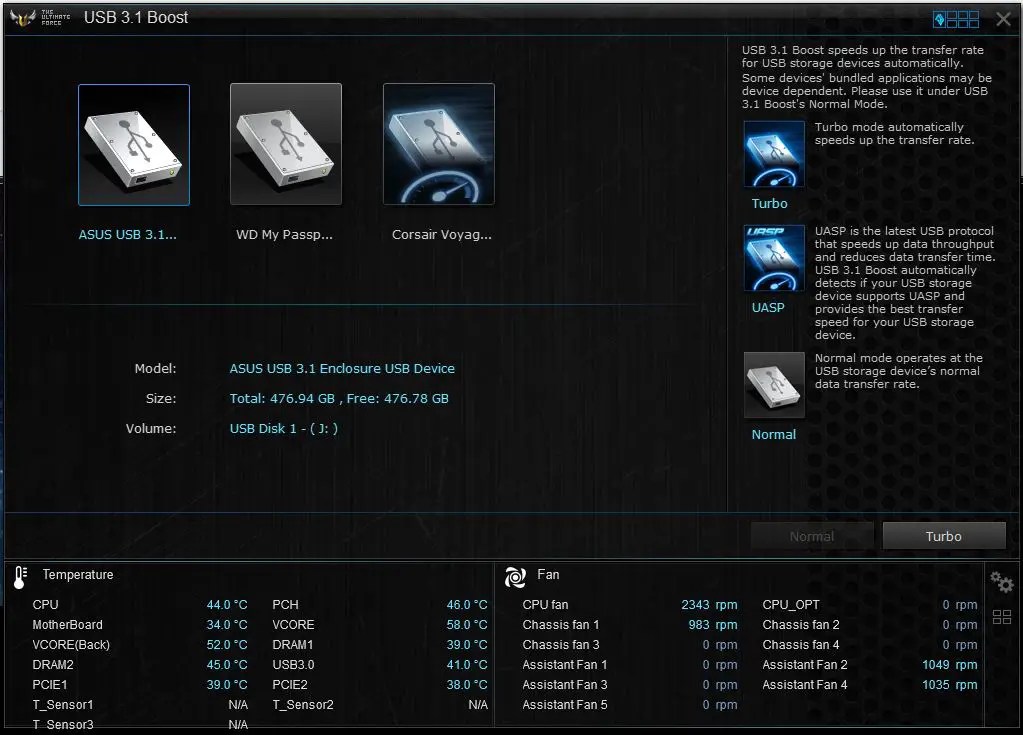The width and height of the screenshot is (1023, 735).
Task: Click the UASP label under its icon
Action: (768, 307)
